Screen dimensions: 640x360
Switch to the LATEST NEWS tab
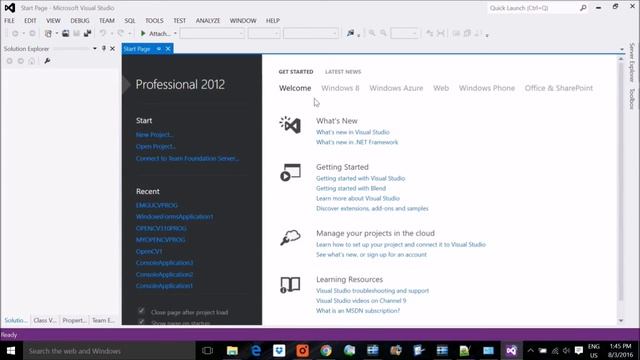point(343,71)
